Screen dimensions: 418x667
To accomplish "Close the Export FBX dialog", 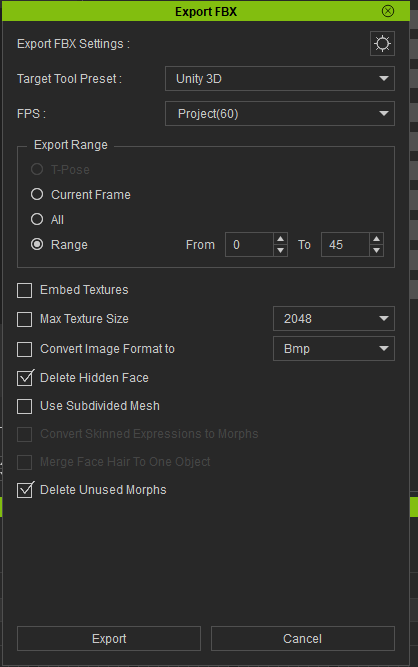I will [x=388, y=11].
